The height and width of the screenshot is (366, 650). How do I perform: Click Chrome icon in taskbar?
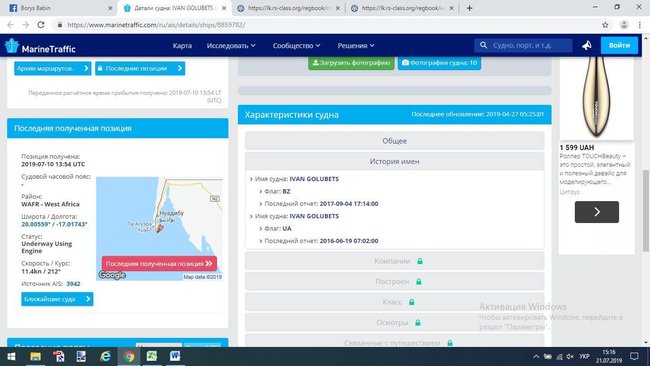[x=129, y=356]
